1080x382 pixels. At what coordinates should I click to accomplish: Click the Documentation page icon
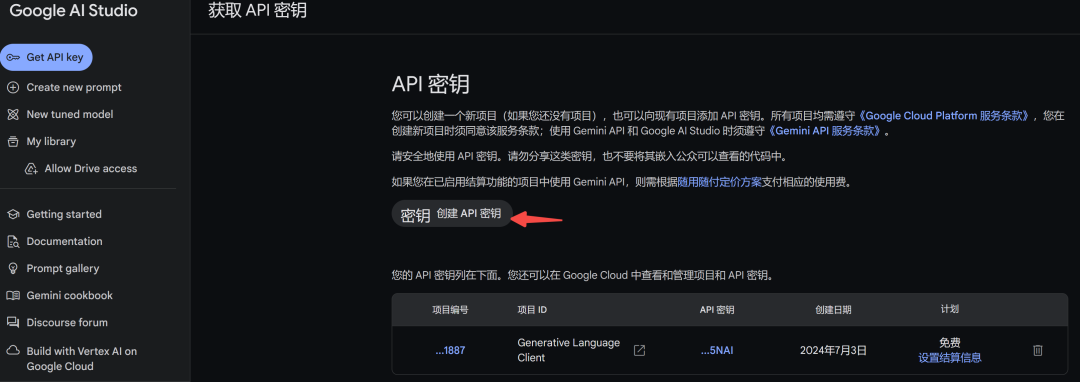click(x=13, y=242)
